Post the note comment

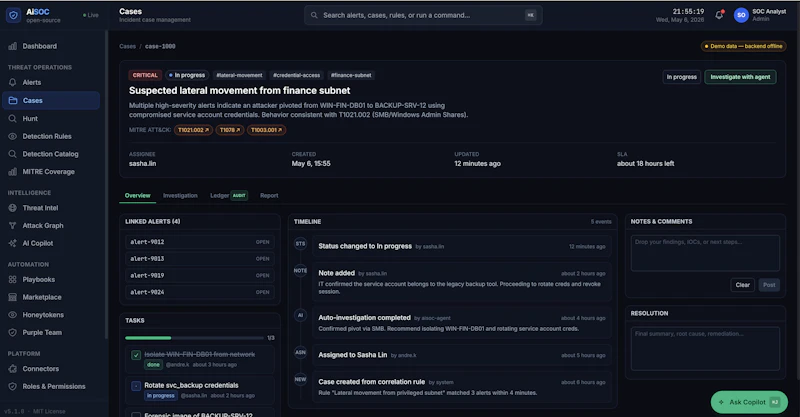[x=769, y=285]
